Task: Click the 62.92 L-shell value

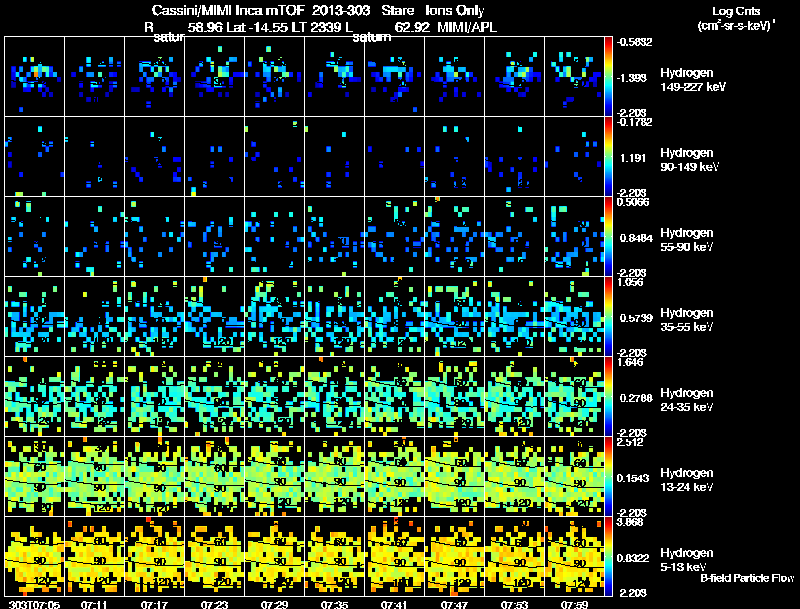Action: 412,27
